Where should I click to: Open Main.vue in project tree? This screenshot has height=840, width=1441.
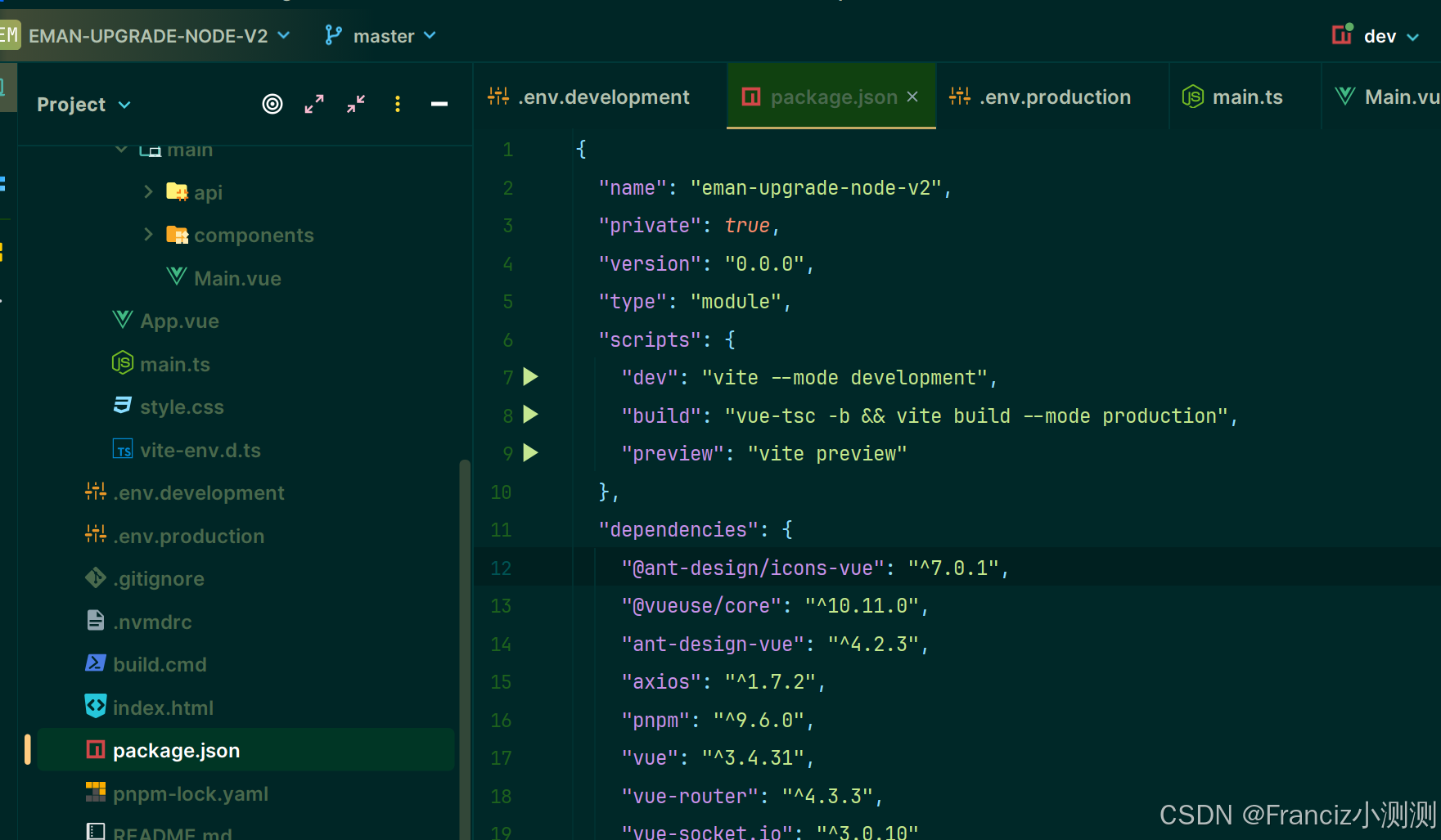237,278
